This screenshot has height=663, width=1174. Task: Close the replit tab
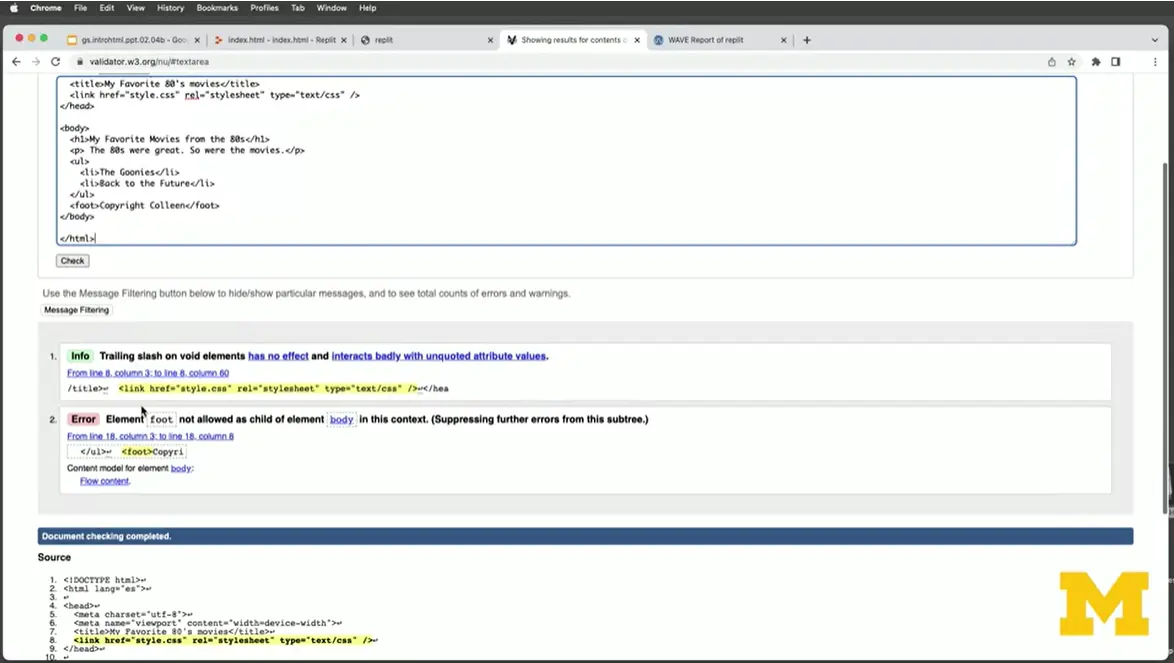click(490, 40)
